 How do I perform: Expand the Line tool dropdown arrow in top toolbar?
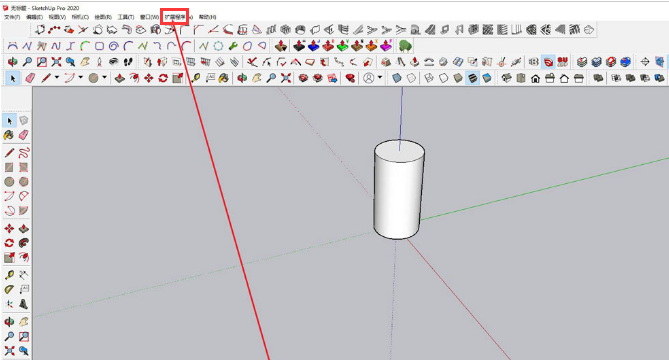pos(57,78)
